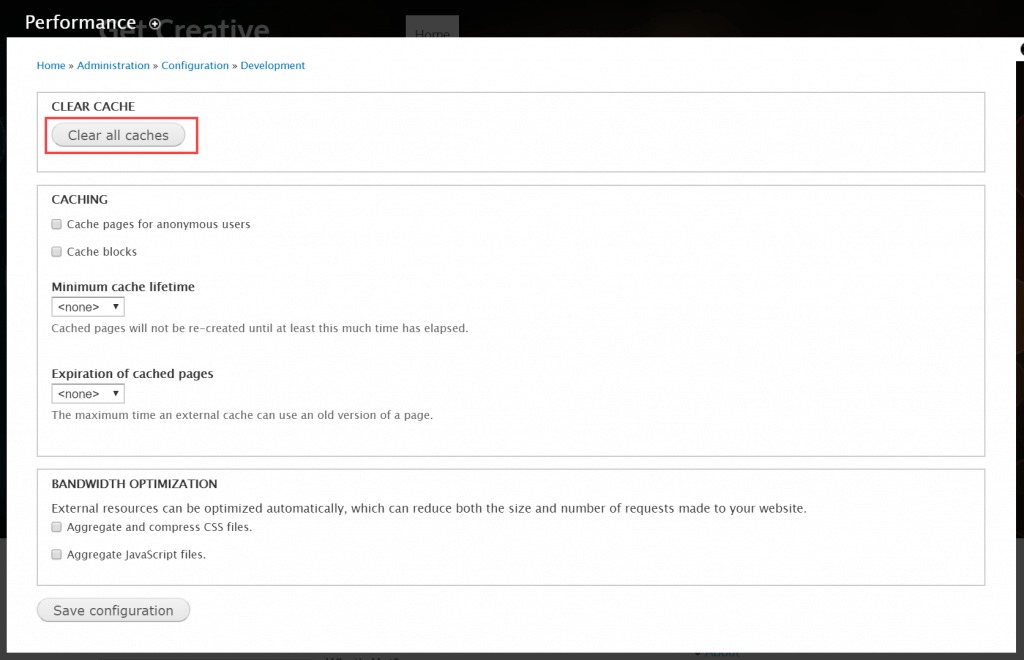1024x660 pixels.
Task: Click the External resources can be optimized description
Action: coord(429,508)
